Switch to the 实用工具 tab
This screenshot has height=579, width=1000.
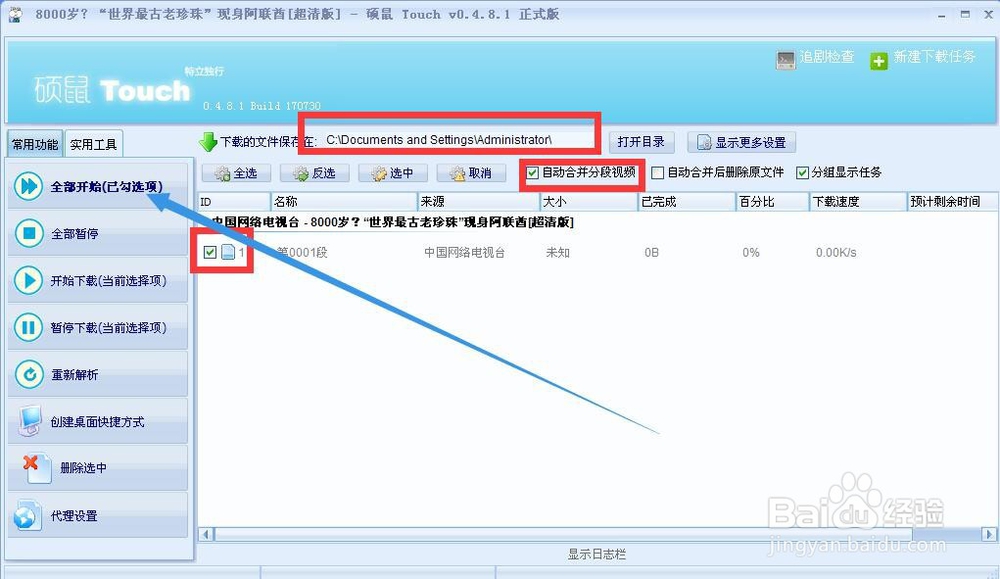click(x=93, y=144)
